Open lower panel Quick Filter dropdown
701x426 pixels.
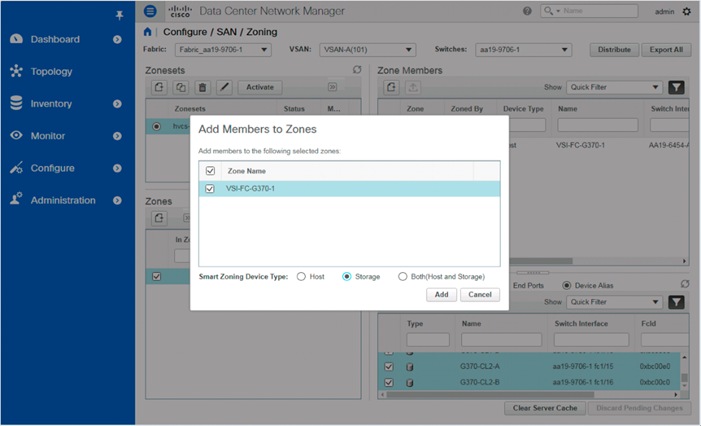click(614, 302)
